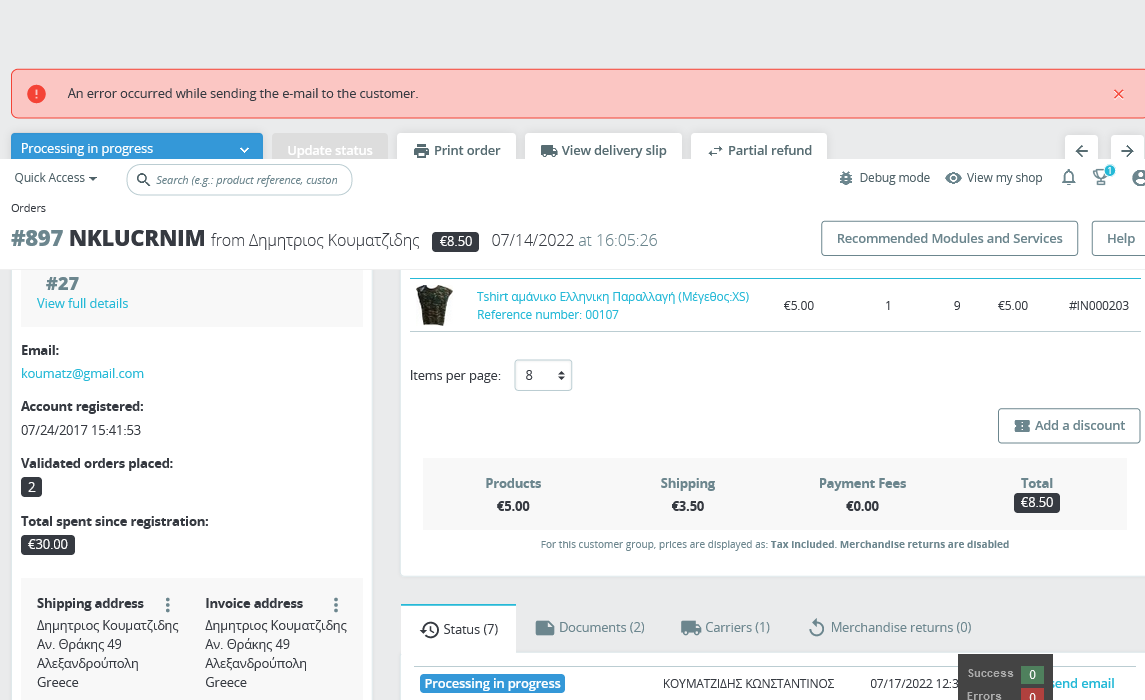Click the Shipping €3.50 amount
This screenshot has width=1145, height=700.
tap(687, 507)
